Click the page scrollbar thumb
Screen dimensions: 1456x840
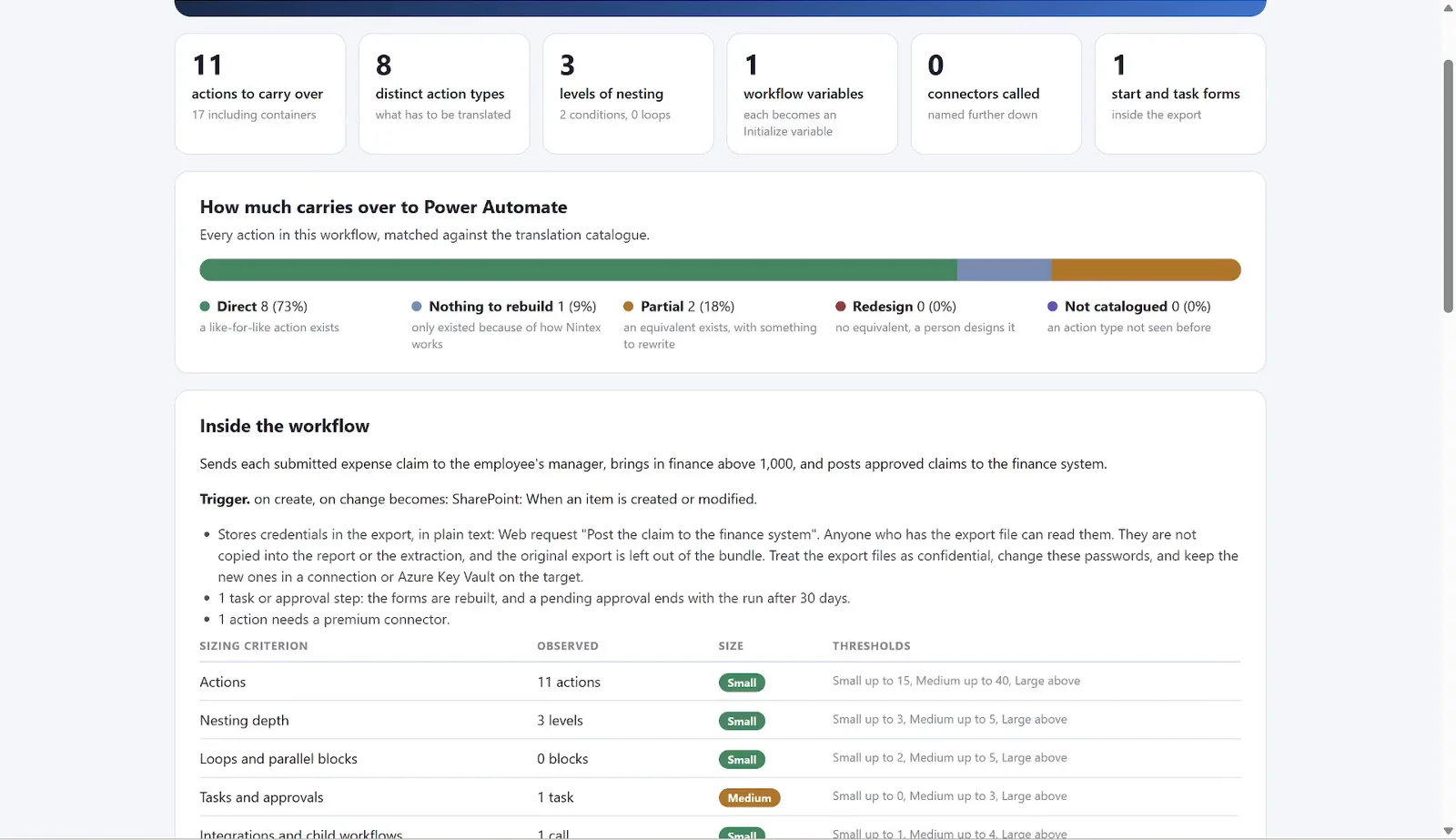(1449, 187)
